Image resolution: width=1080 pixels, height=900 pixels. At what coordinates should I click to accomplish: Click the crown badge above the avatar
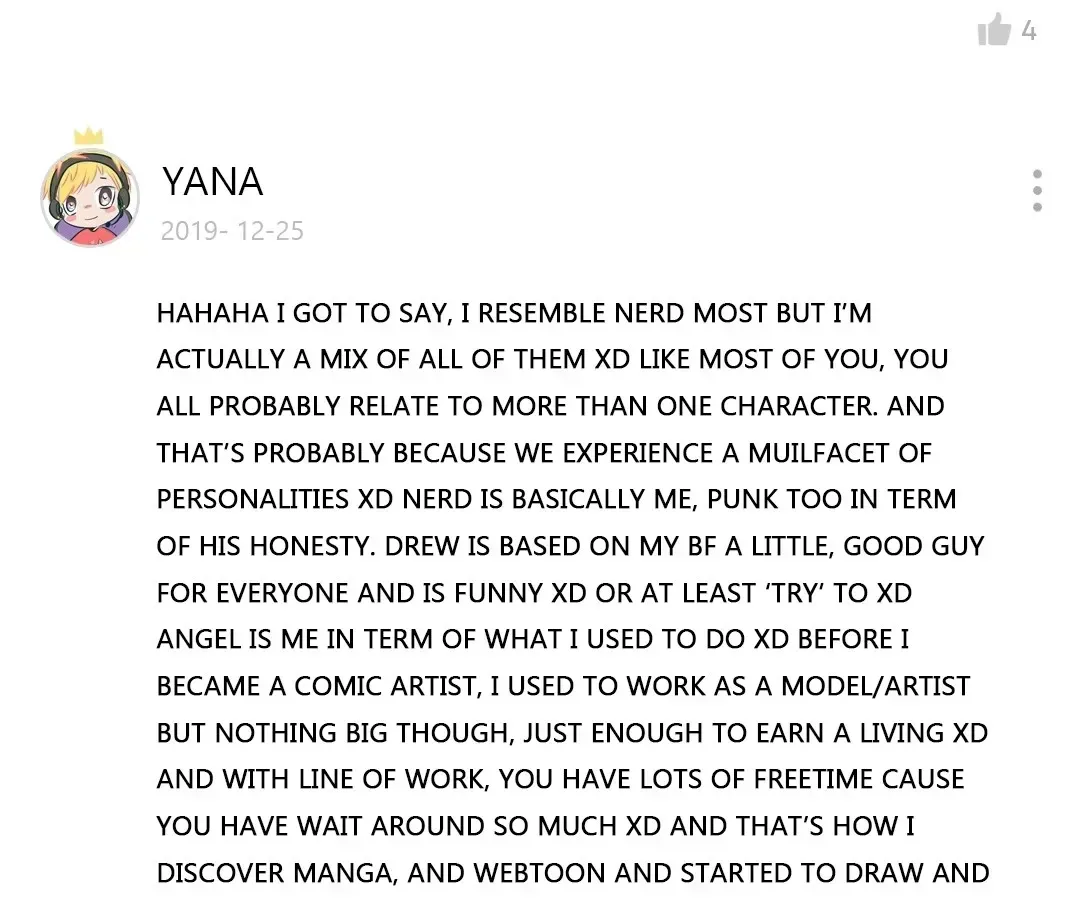pos(88,136)
